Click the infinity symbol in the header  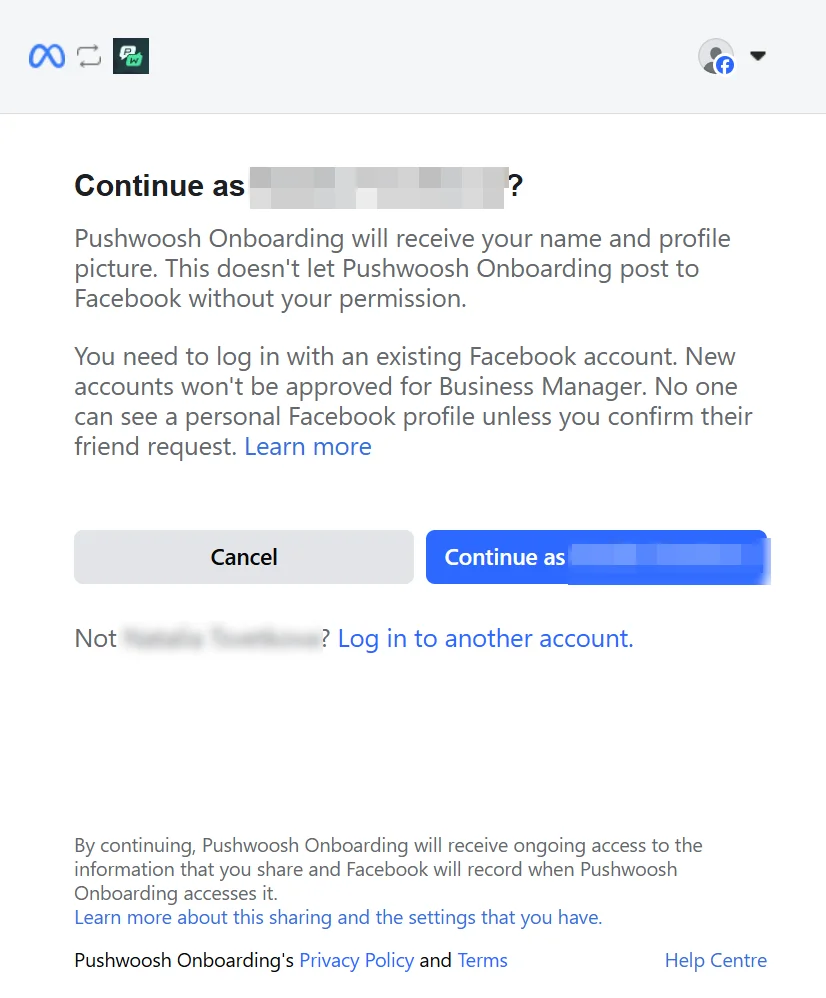[47, 56]
